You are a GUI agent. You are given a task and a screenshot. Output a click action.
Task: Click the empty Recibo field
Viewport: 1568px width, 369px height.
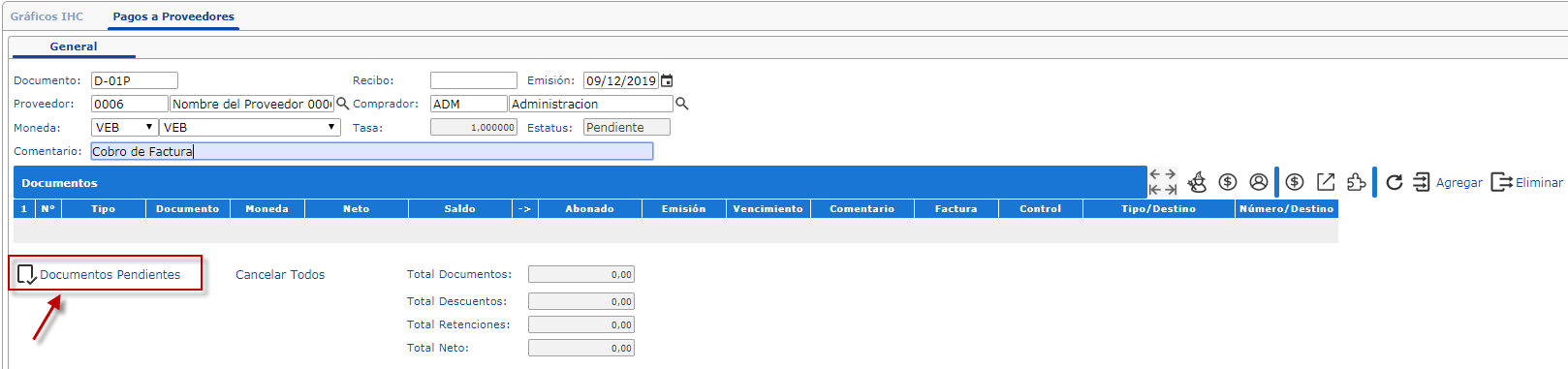[474, 80]
